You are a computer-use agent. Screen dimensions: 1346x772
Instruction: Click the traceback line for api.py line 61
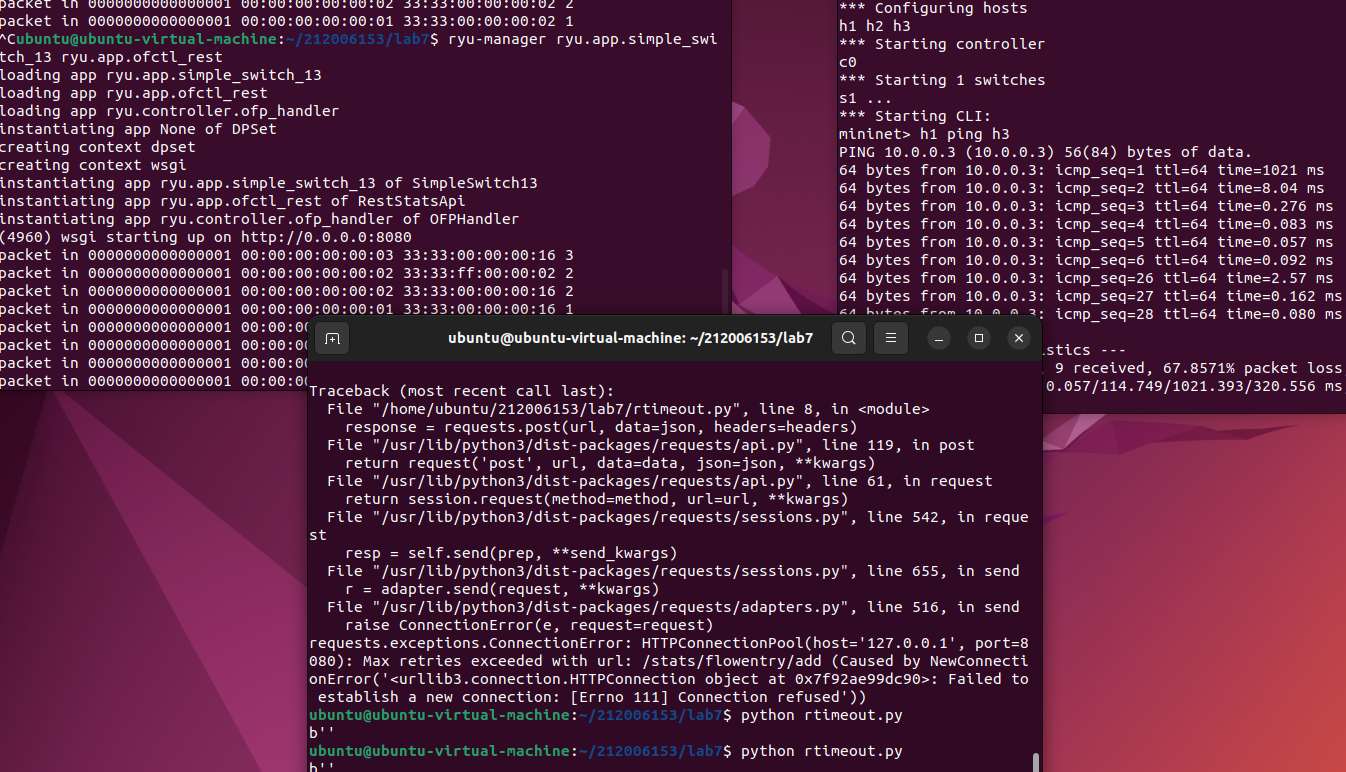(x=660, y=481)
